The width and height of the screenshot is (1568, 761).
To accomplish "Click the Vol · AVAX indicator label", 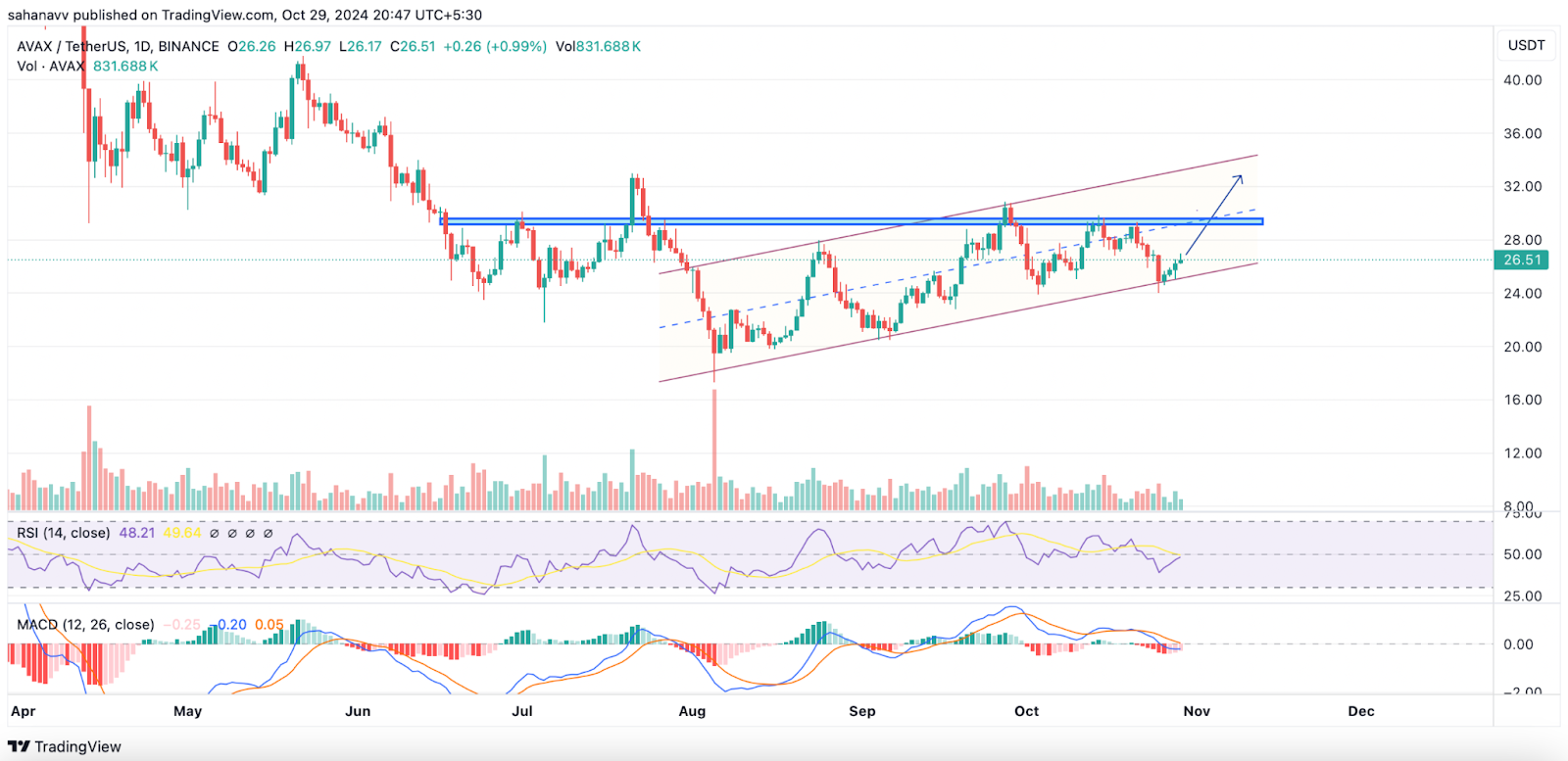I will coord(51,66).
